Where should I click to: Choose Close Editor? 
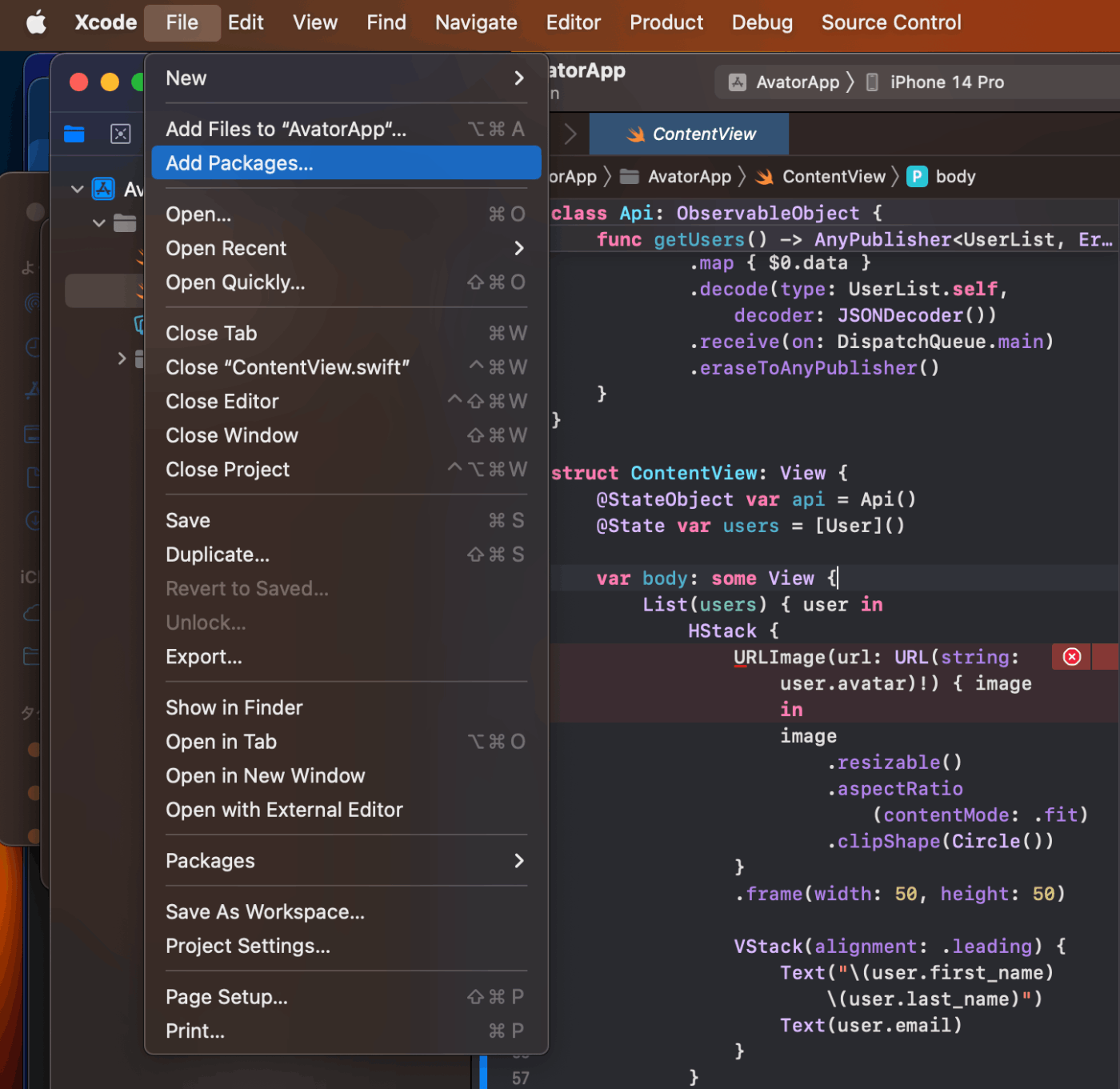pos(346,401)
